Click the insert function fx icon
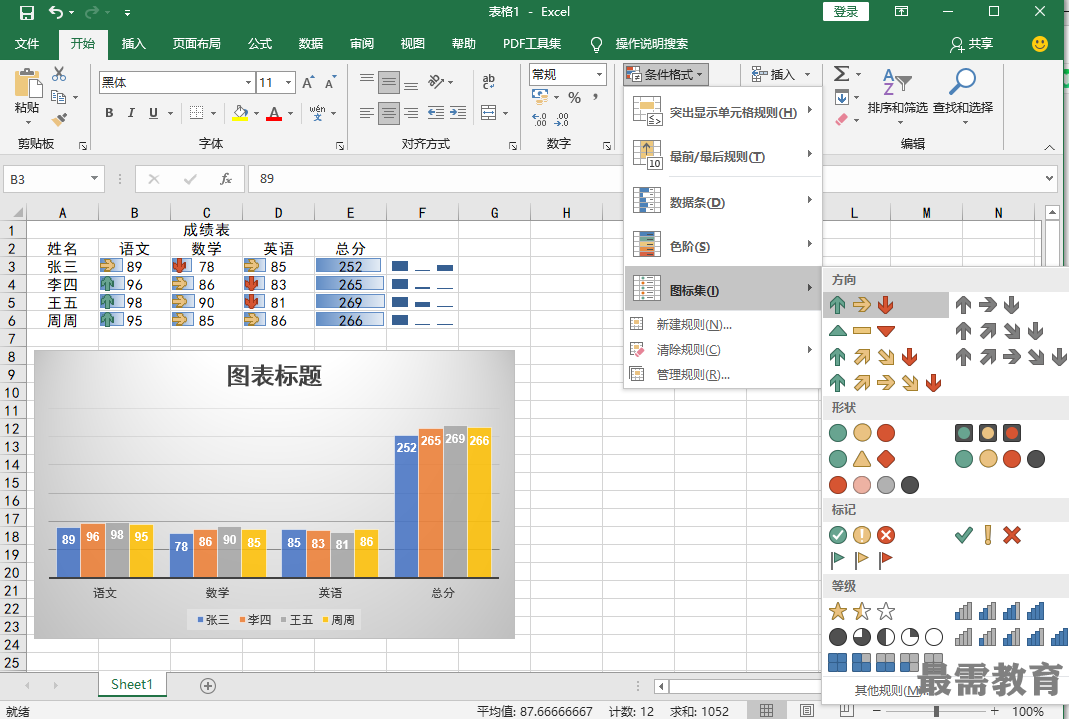 click(226, 179)
